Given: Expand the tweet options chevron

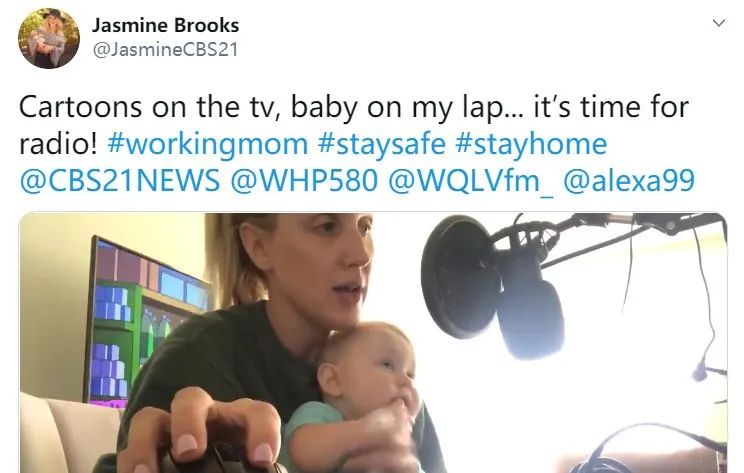Looking at the screenshot, I should tap(719, 23).
